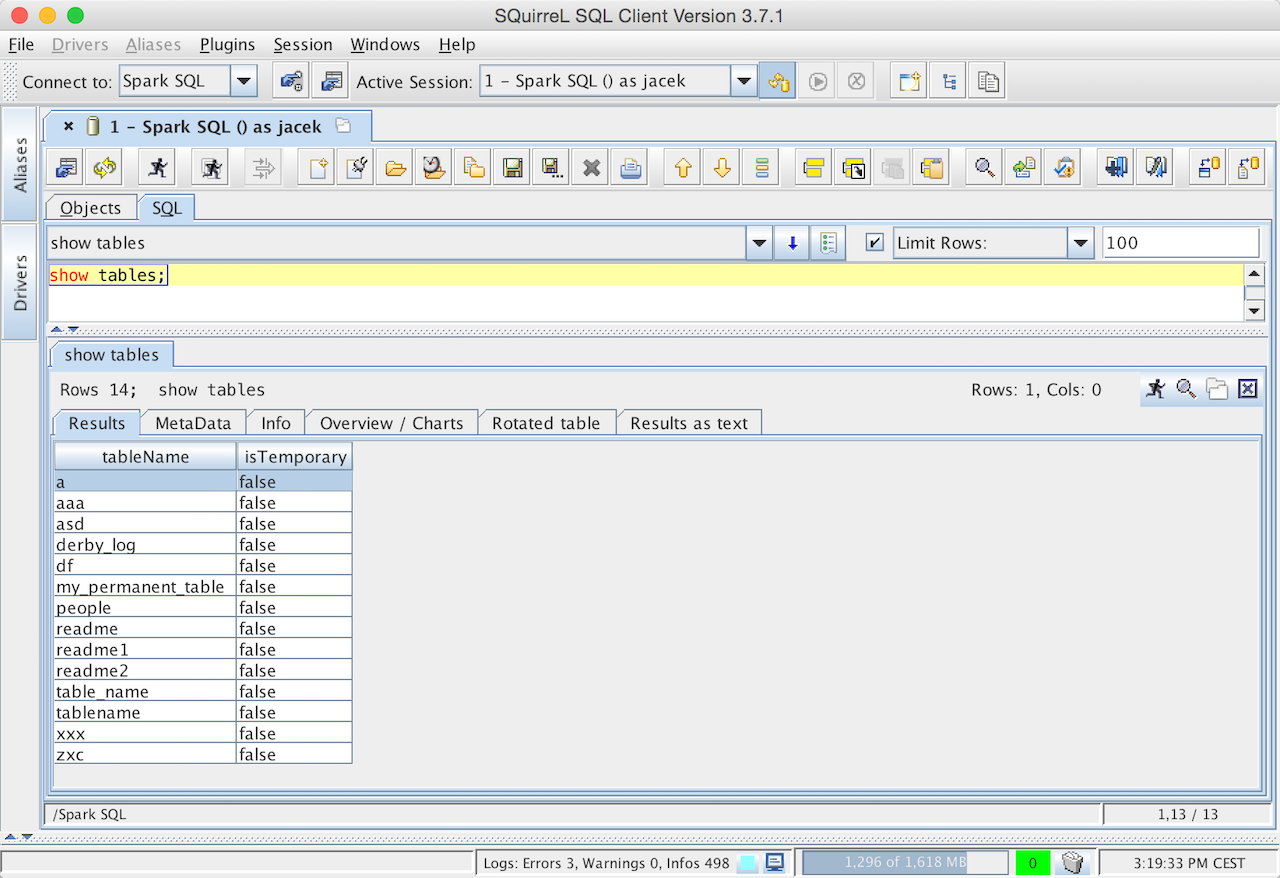Expand the SQL history dropdown arrow
Screen dimensions: 1280x878
(759, 243)
